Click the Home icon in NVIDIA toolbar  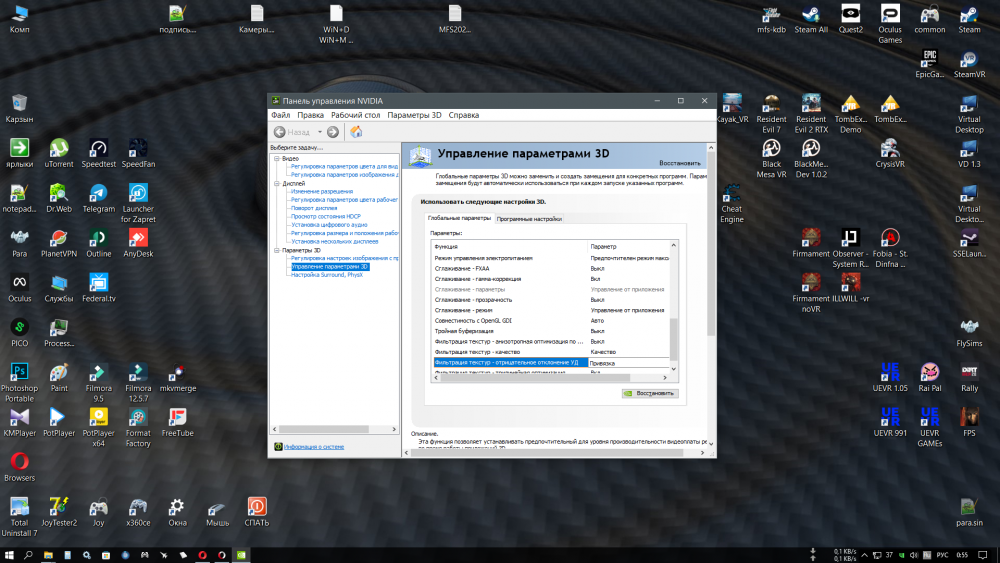(356, 132)
